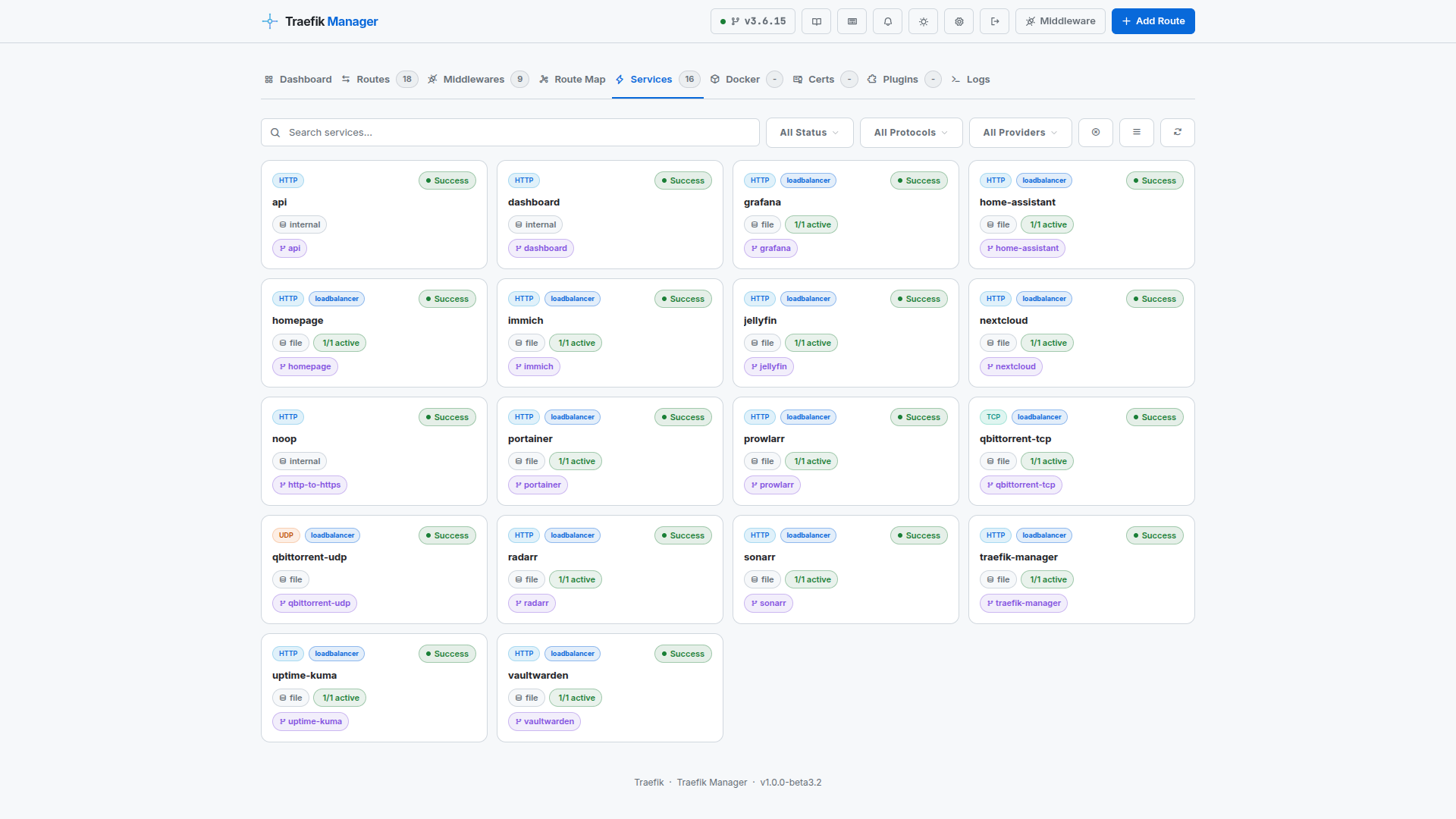Go to the Certs tab
Screen dimensions: 1456x819
[825, 80]
